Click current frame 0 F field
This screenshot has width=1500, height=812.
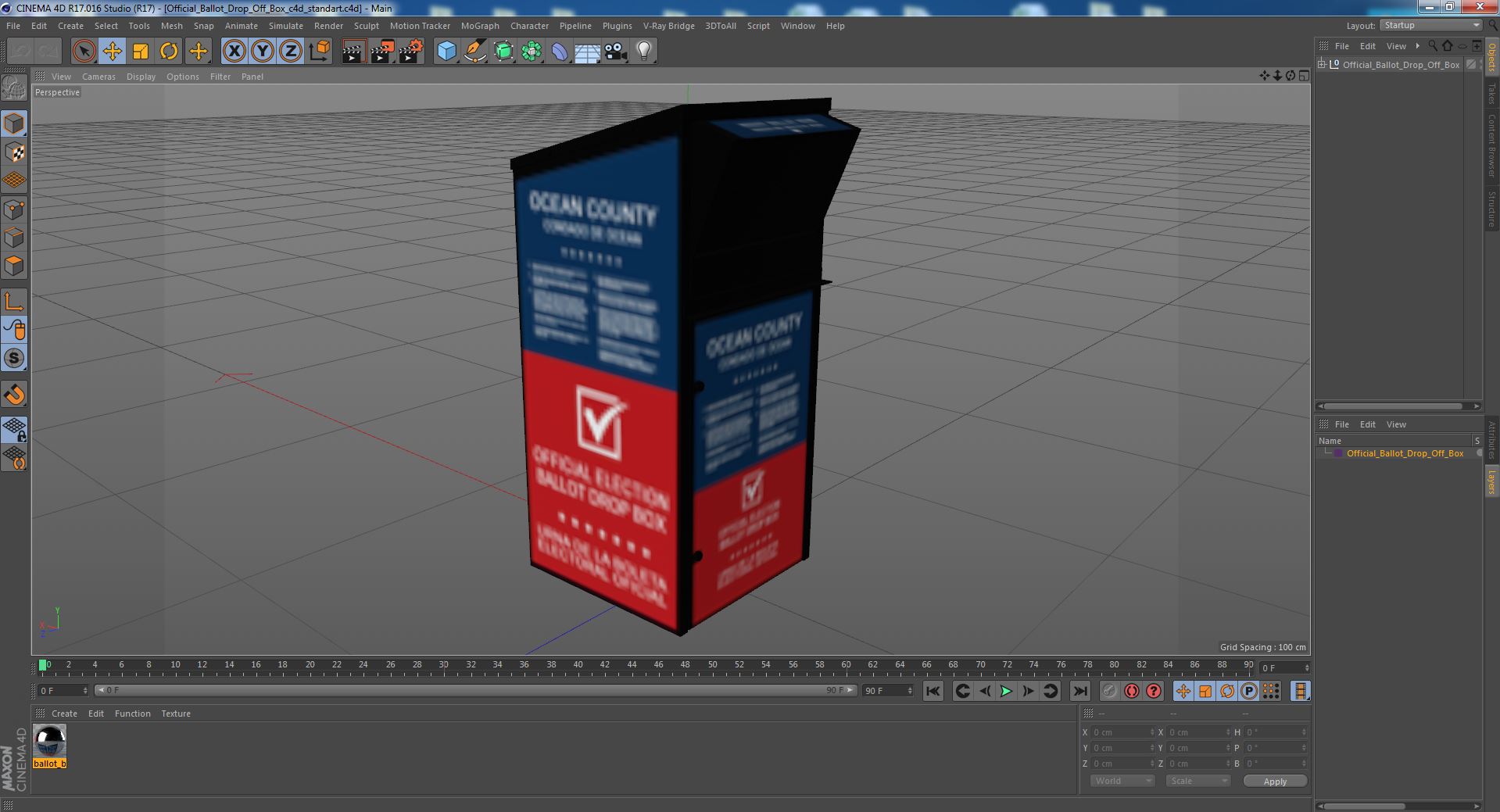(63, 691)
